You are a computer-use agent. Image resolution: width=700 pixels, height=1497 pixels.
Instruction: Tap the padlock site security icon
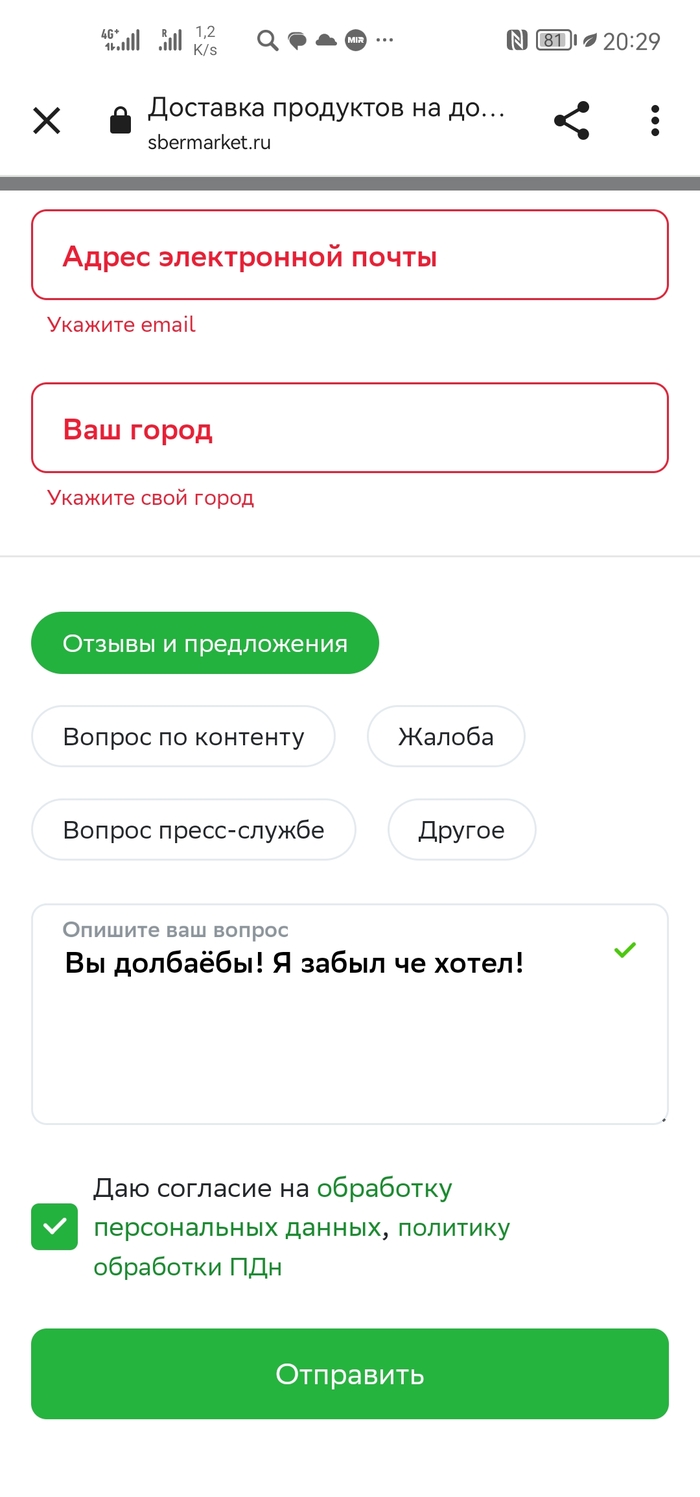tap(120, 122)
